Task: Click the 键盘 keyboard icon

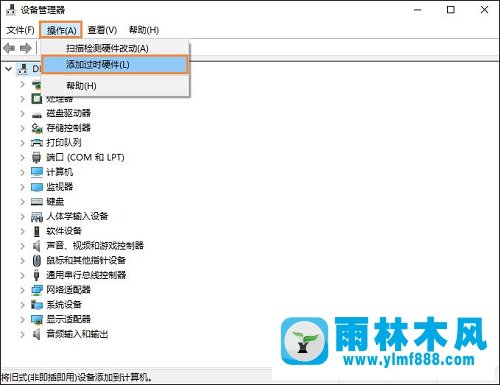Action: pos(37,202)
